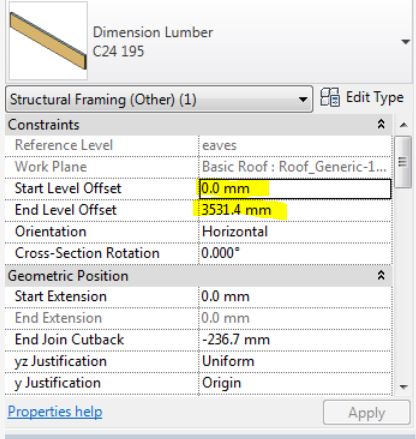The height and width of the screenshot is (439, 416).
Task: Click the Apply button
Action: coord(366,413)
